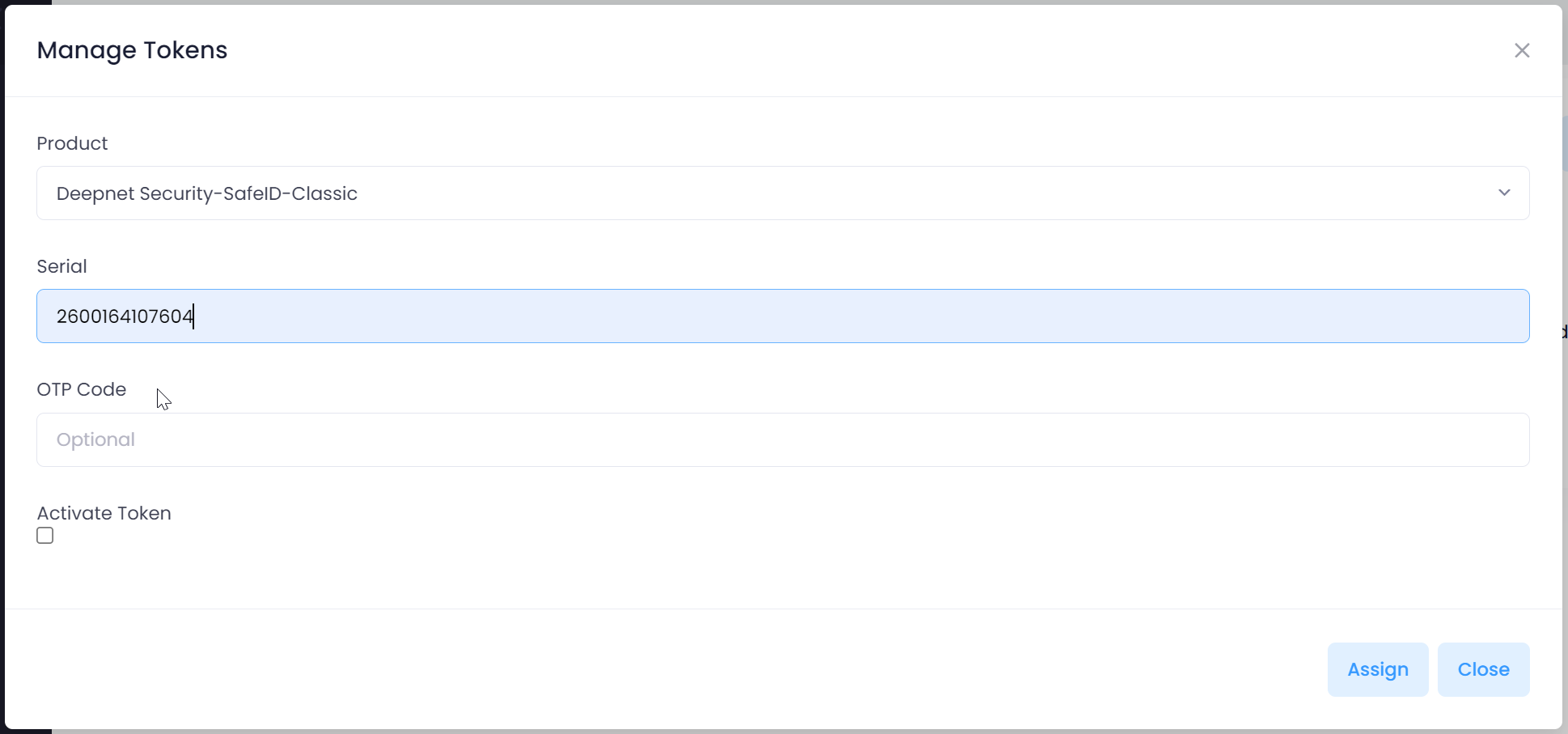Click the X icon in the Manage Tokens header
The height and width of the screenshot is (734, 1568).
pos(1522,50)
